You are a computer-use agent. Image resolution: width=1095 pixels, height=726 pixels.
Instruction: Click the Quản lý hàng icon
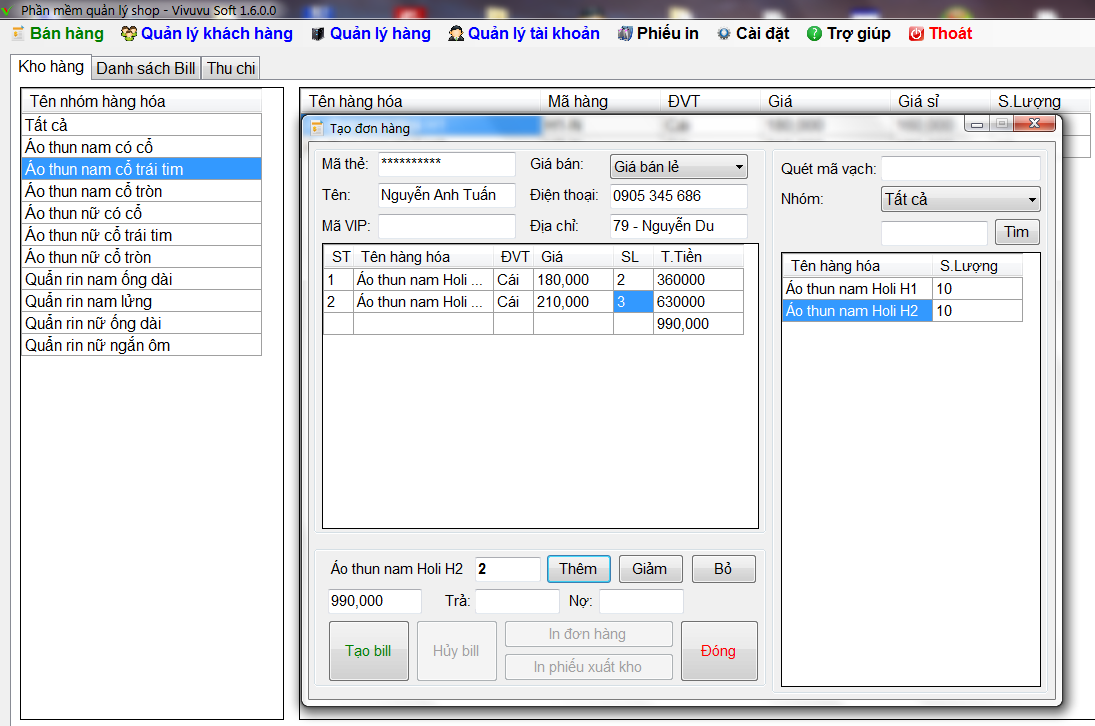pos(318,34)
